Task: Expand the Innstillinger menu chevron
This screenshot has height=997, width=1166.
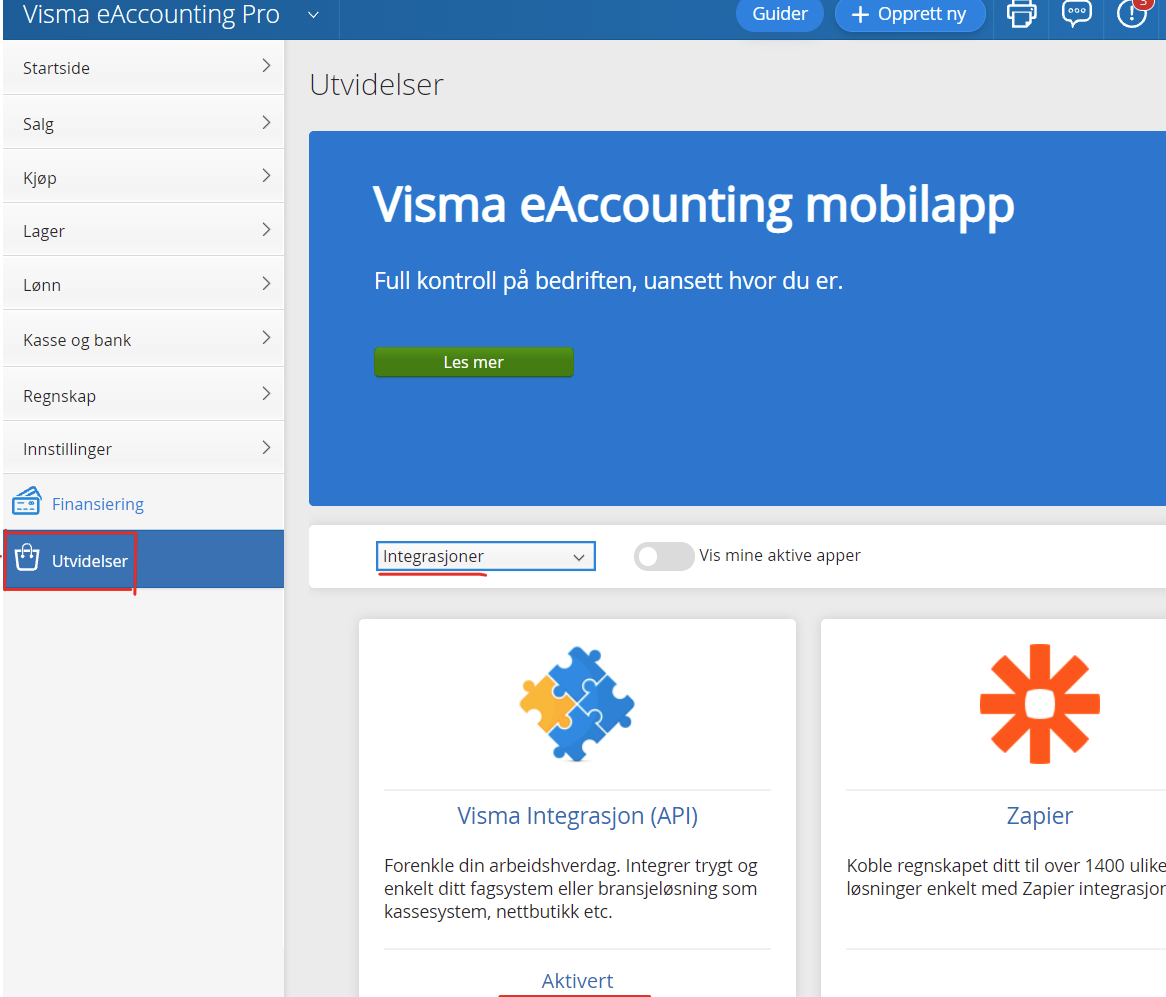Action: (266, 448)
